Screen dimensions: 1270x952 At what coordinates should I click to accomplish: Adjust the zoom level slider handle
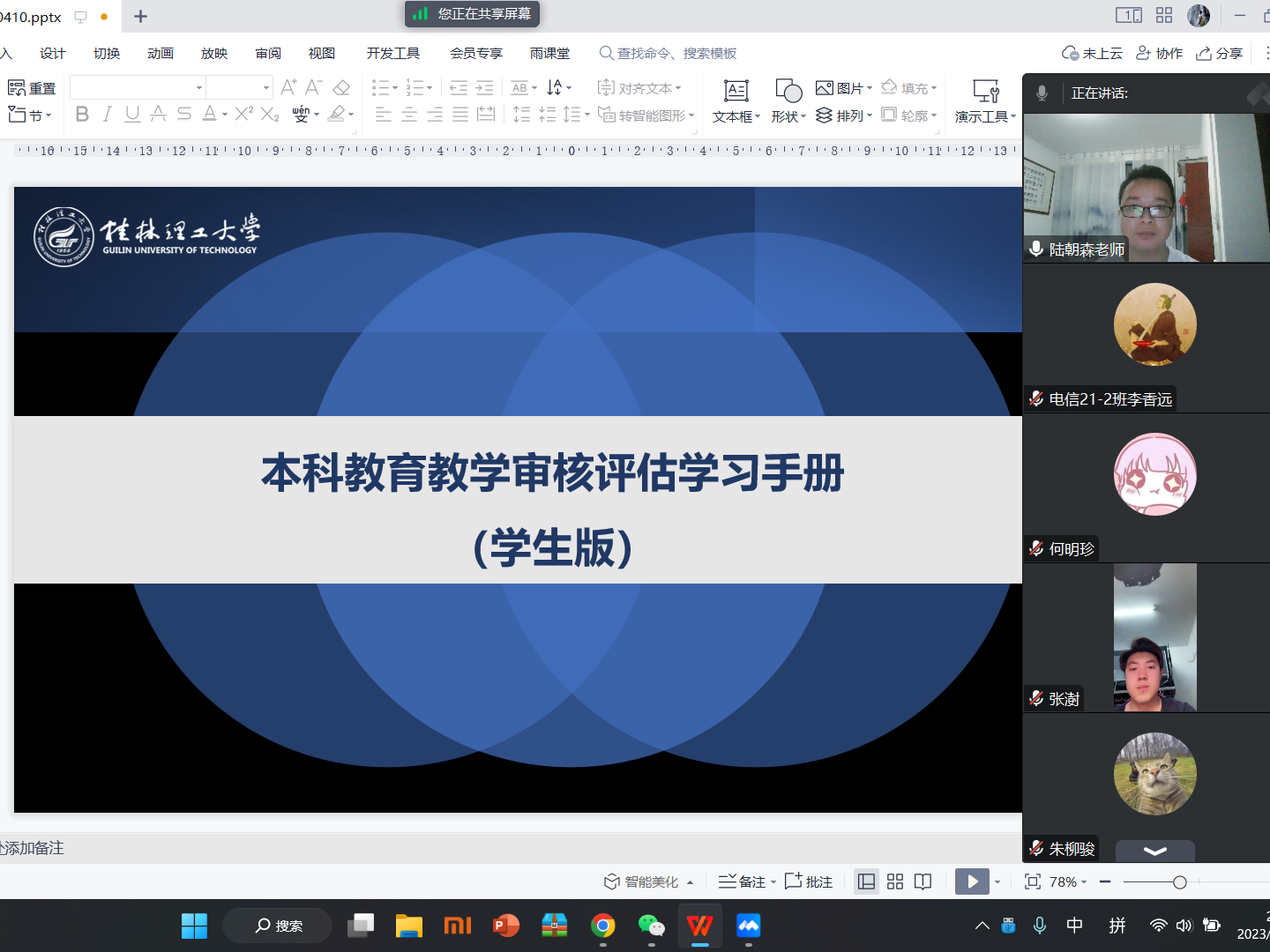click(1179, 881)
